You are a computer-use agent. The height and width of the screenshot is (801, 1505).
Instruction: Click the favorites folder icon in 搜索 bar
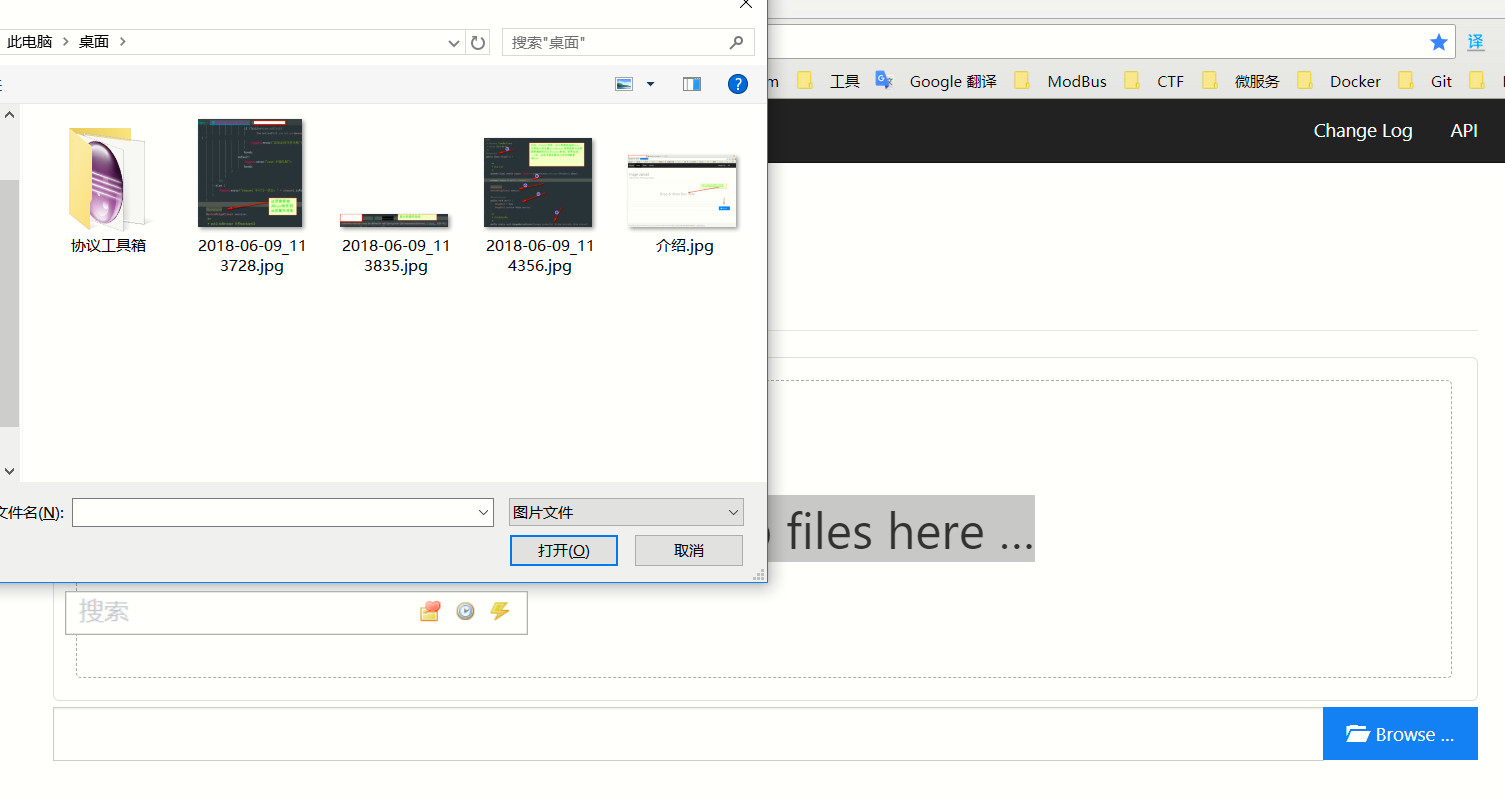(430, 611)
